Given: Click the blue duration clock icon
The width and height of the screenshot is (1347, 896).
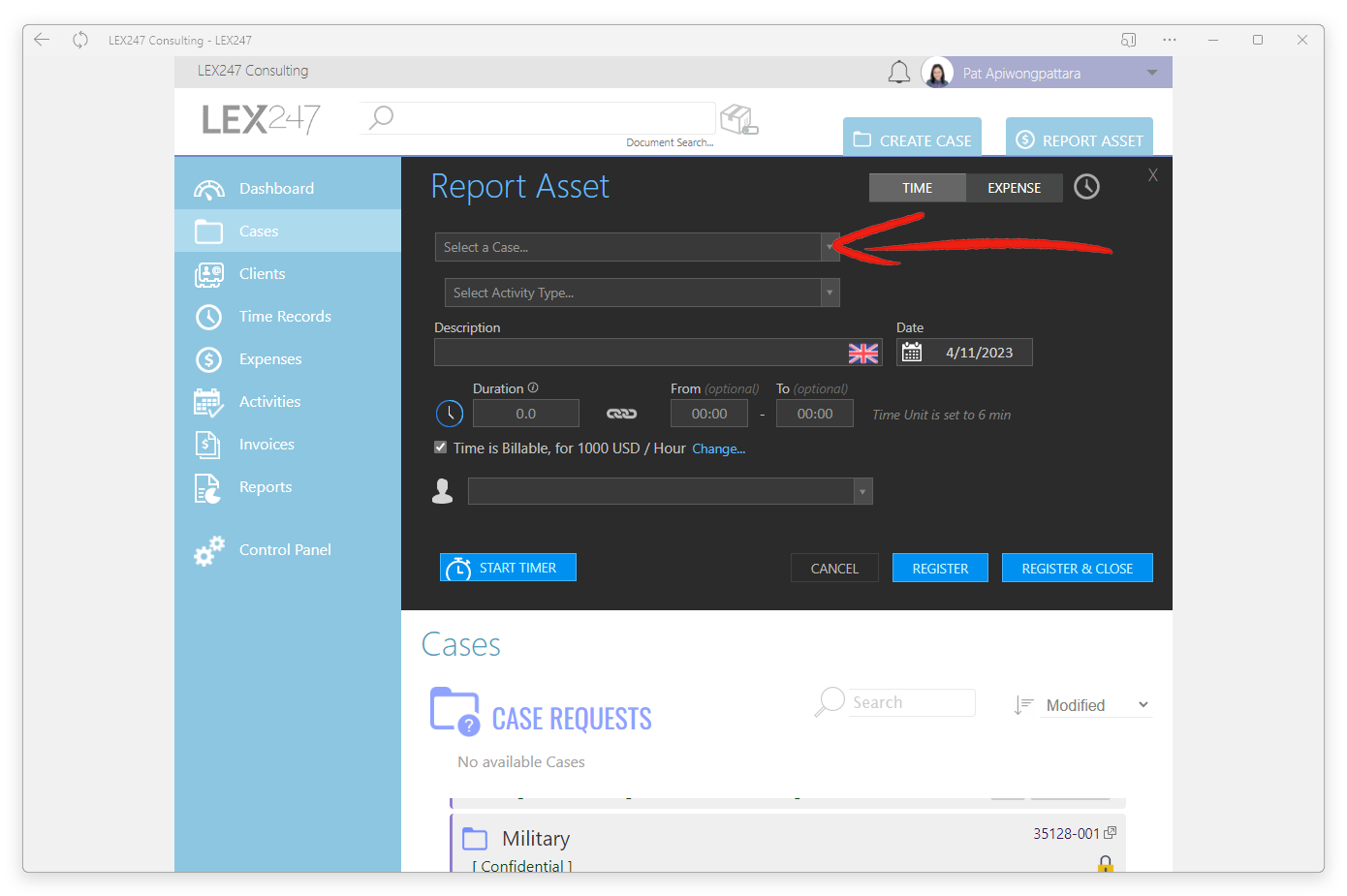Looking at the screenshot, I should tap(450, 414).
